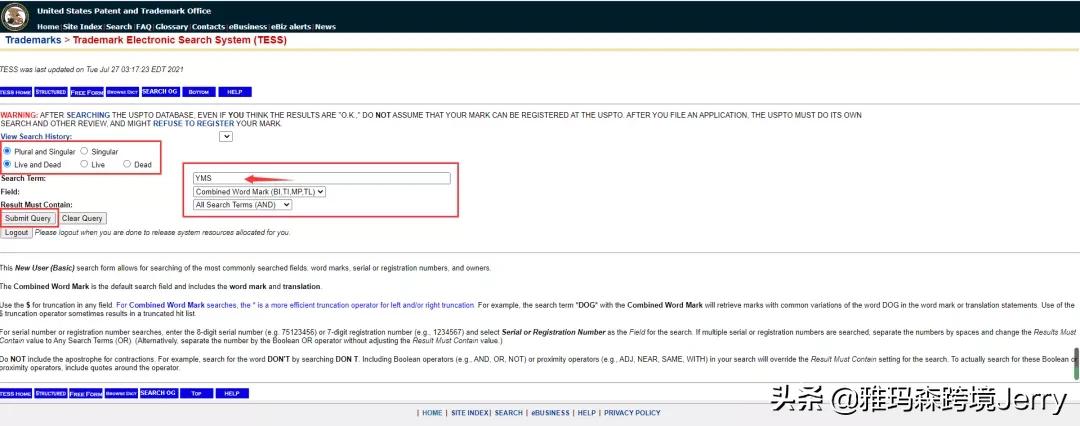The height and width of the screenshot is (426, 1080).
Task: Click the page's vertical scrollbar thumb
Action: pos(1077,363)
